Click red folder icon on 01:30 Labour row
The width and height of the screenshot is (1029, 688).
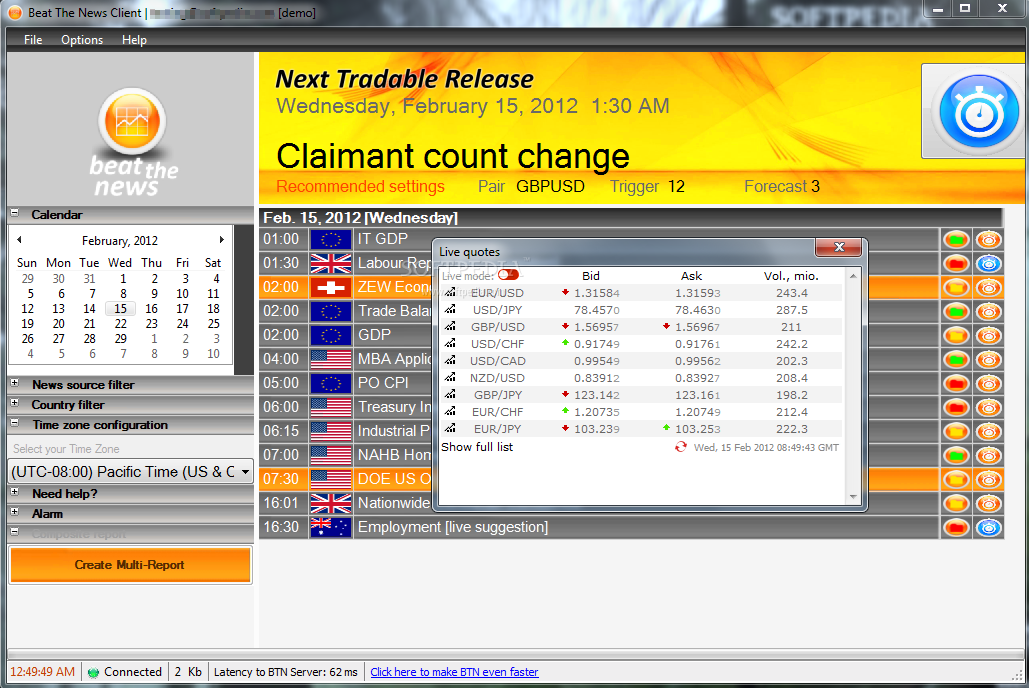[956, 264]
